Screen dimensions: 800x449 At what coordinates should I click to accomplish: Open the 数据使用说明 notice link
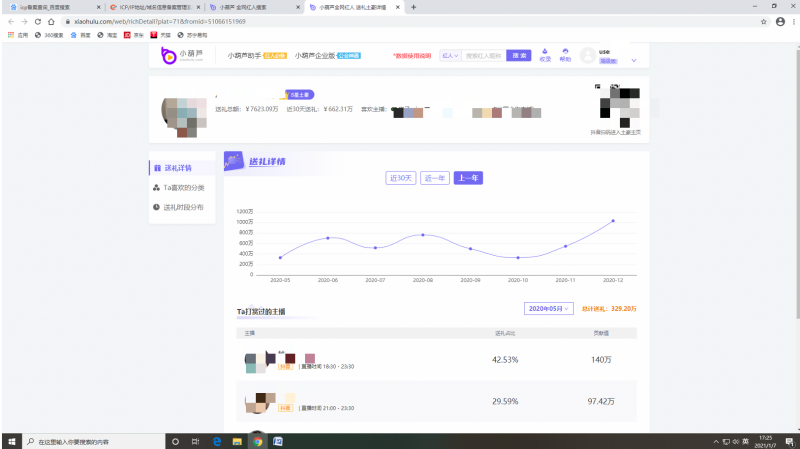412,56
